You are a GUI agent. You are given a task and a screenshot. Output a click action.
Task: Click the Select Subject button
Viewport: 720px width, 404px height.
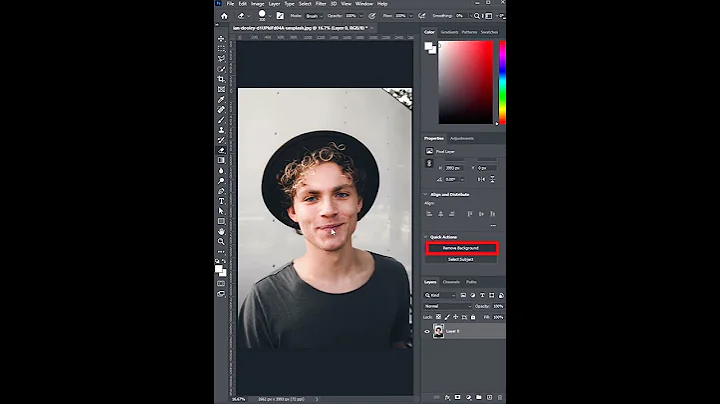click(461, 259)
